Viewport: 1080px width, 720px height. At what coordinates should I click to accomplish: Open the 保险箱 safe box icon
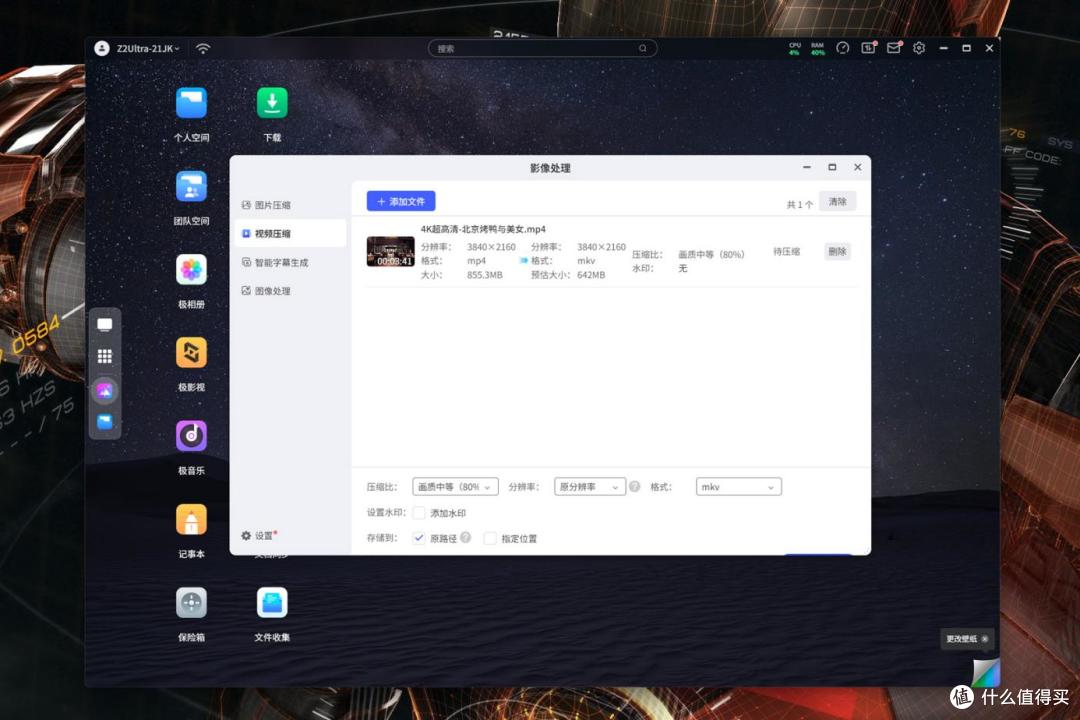(191, 604)
